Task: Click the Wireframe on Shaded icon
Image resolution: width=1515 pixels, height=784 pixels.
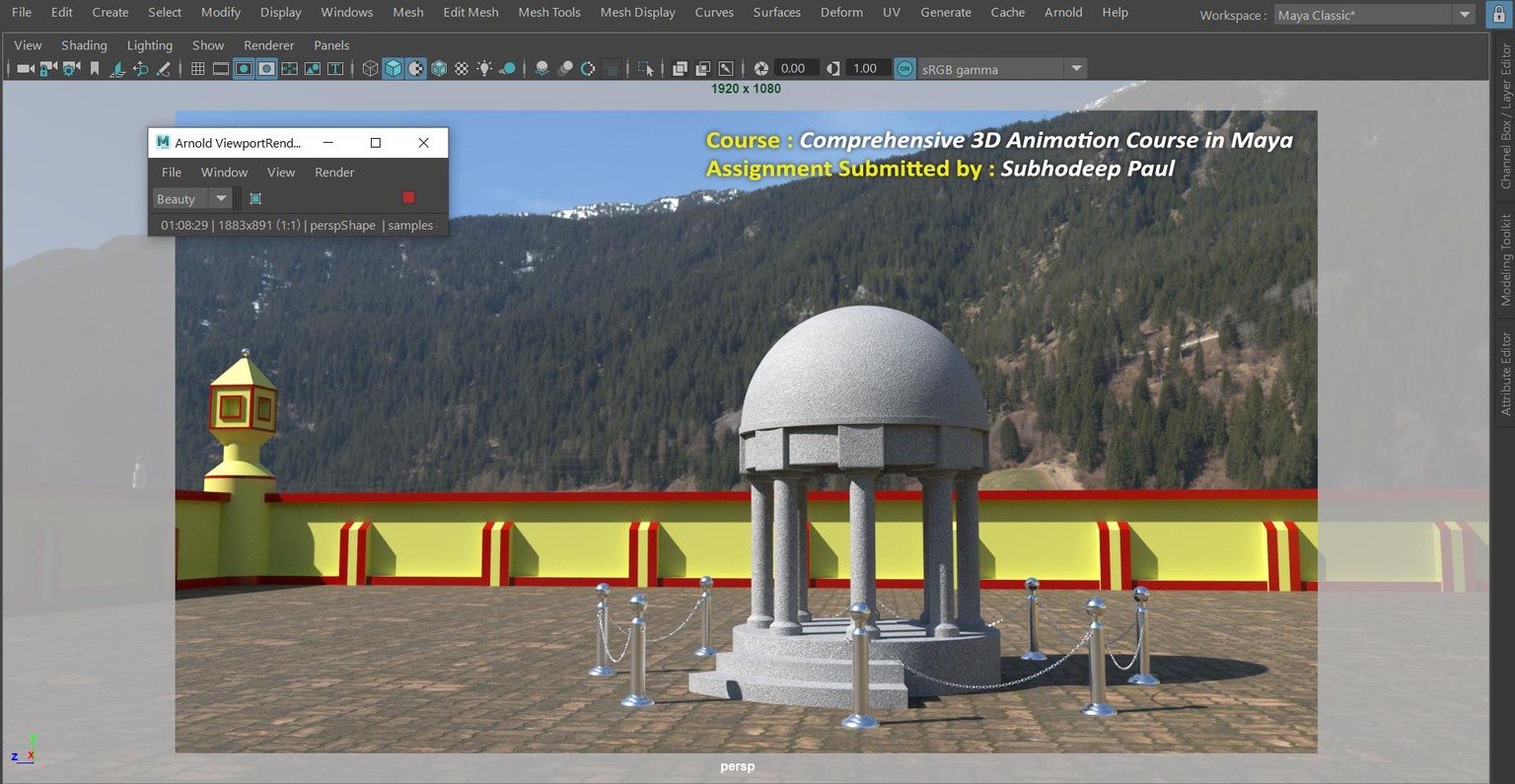Action: pos(439,68)
